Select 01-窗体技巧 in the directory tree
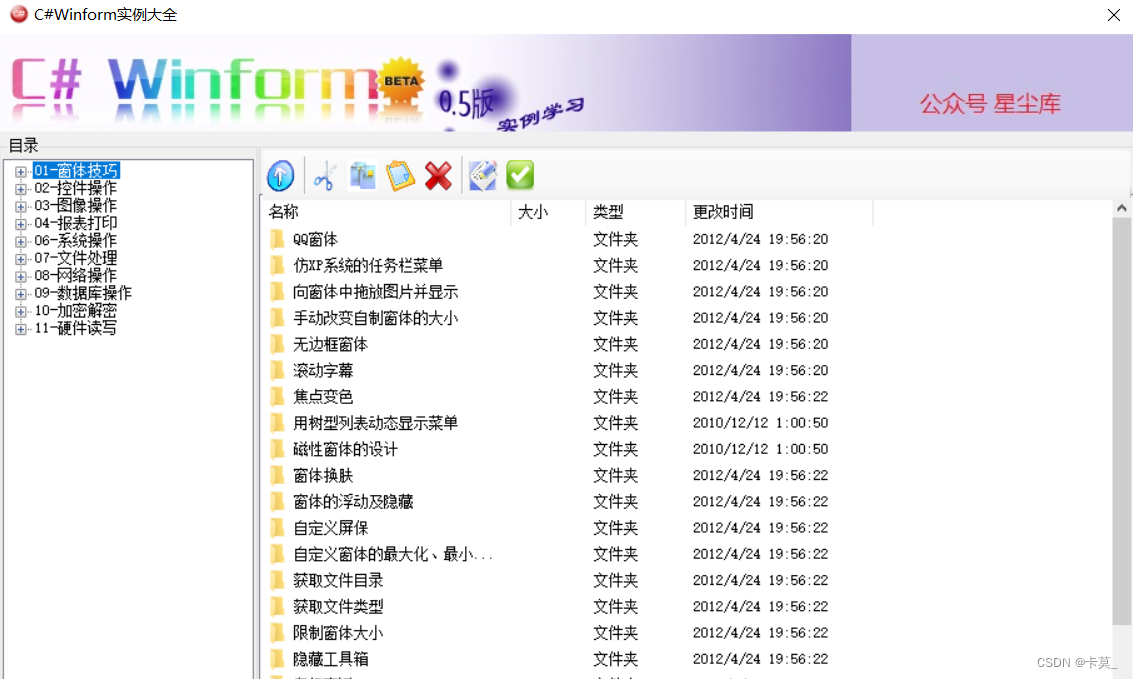This screenshot has width=1133, height=679. point(76,170)
